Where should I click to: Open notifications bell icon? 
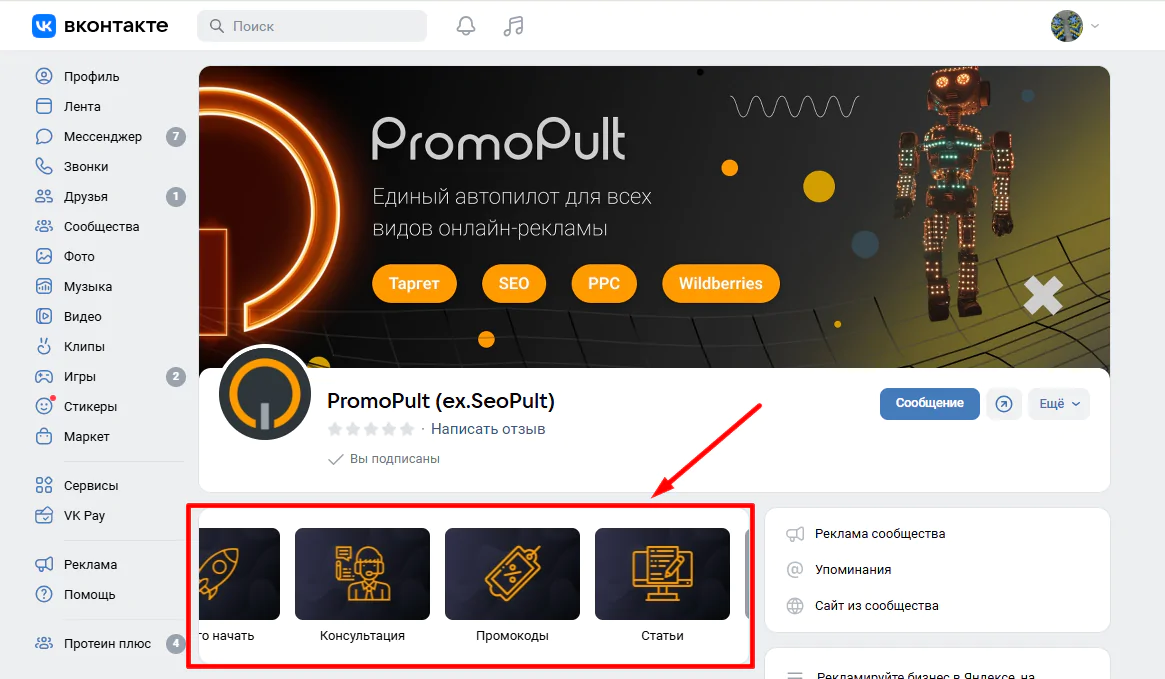click(466, 26)
